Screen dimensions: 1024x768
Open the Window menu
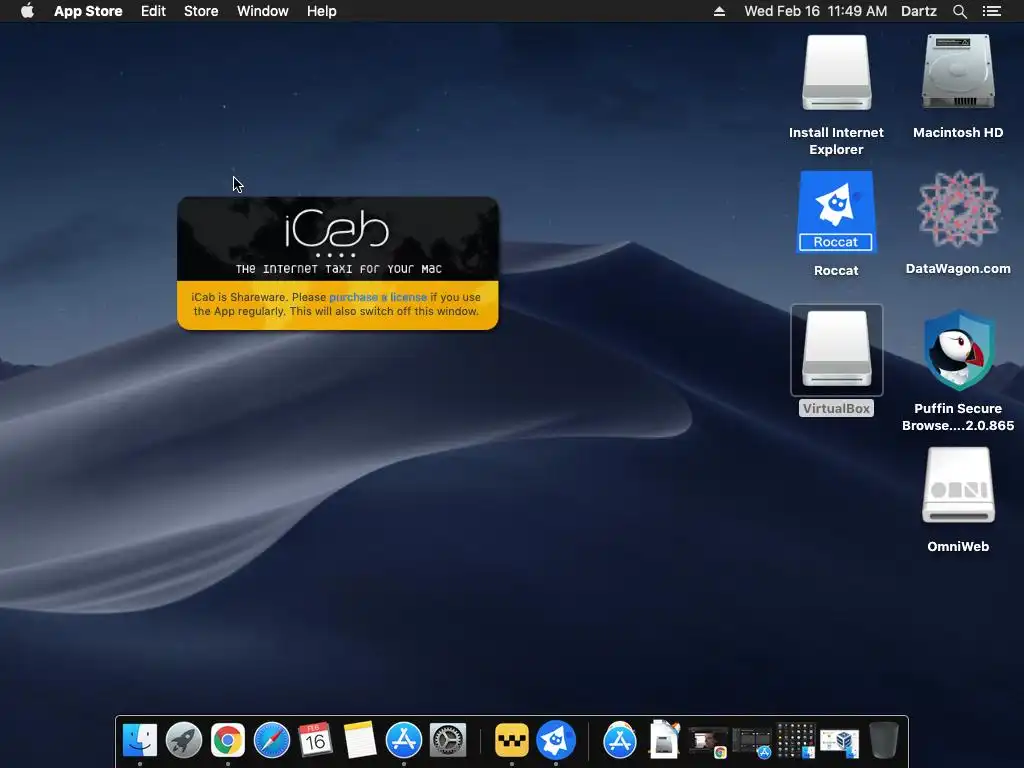[263, 11]
